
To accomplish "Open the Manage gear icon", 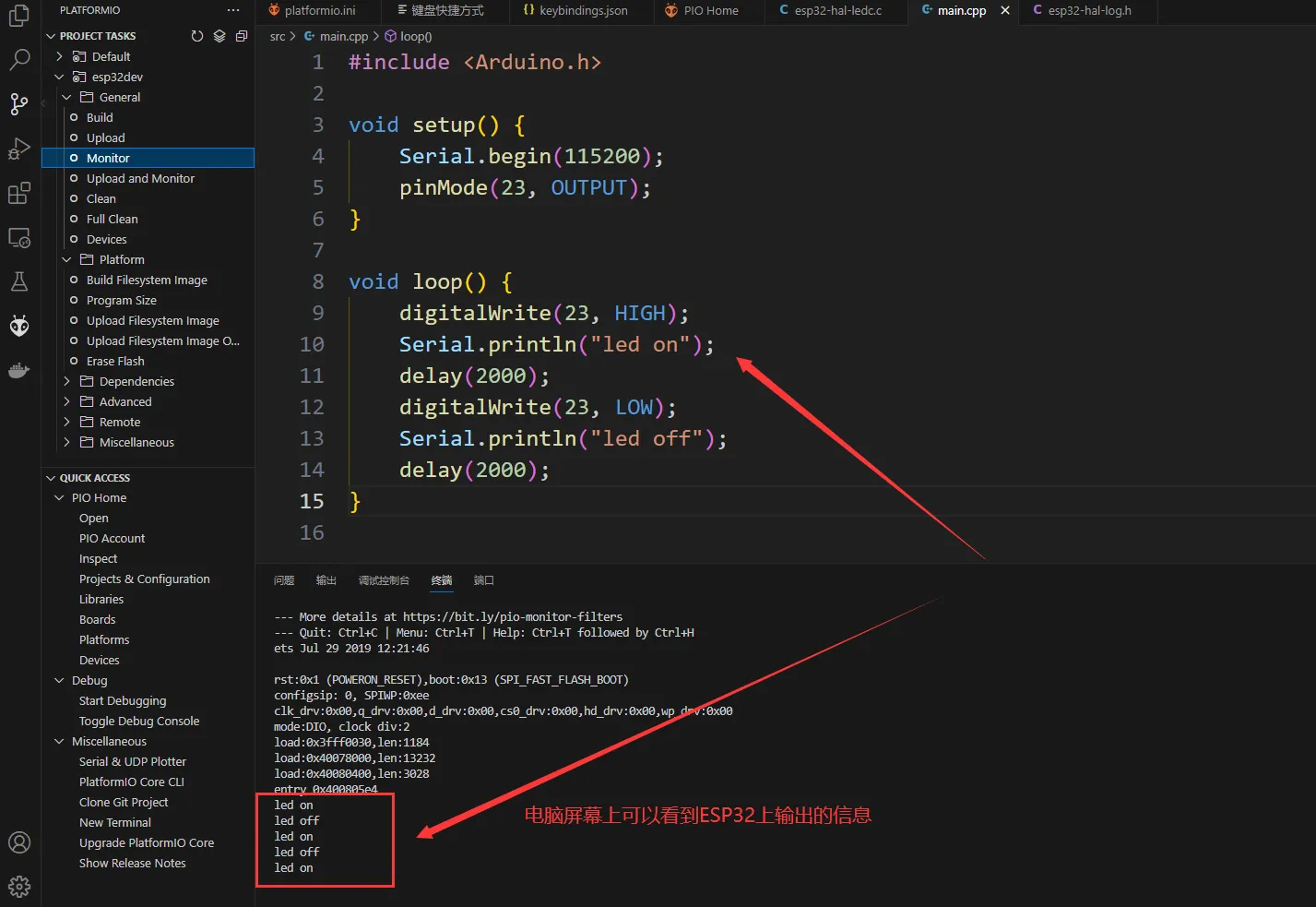I will tap(19, 887).
